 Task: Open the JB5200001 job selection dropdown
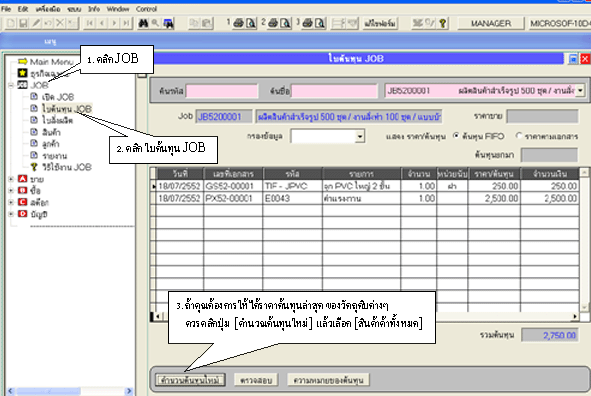[x=580, y=91]
